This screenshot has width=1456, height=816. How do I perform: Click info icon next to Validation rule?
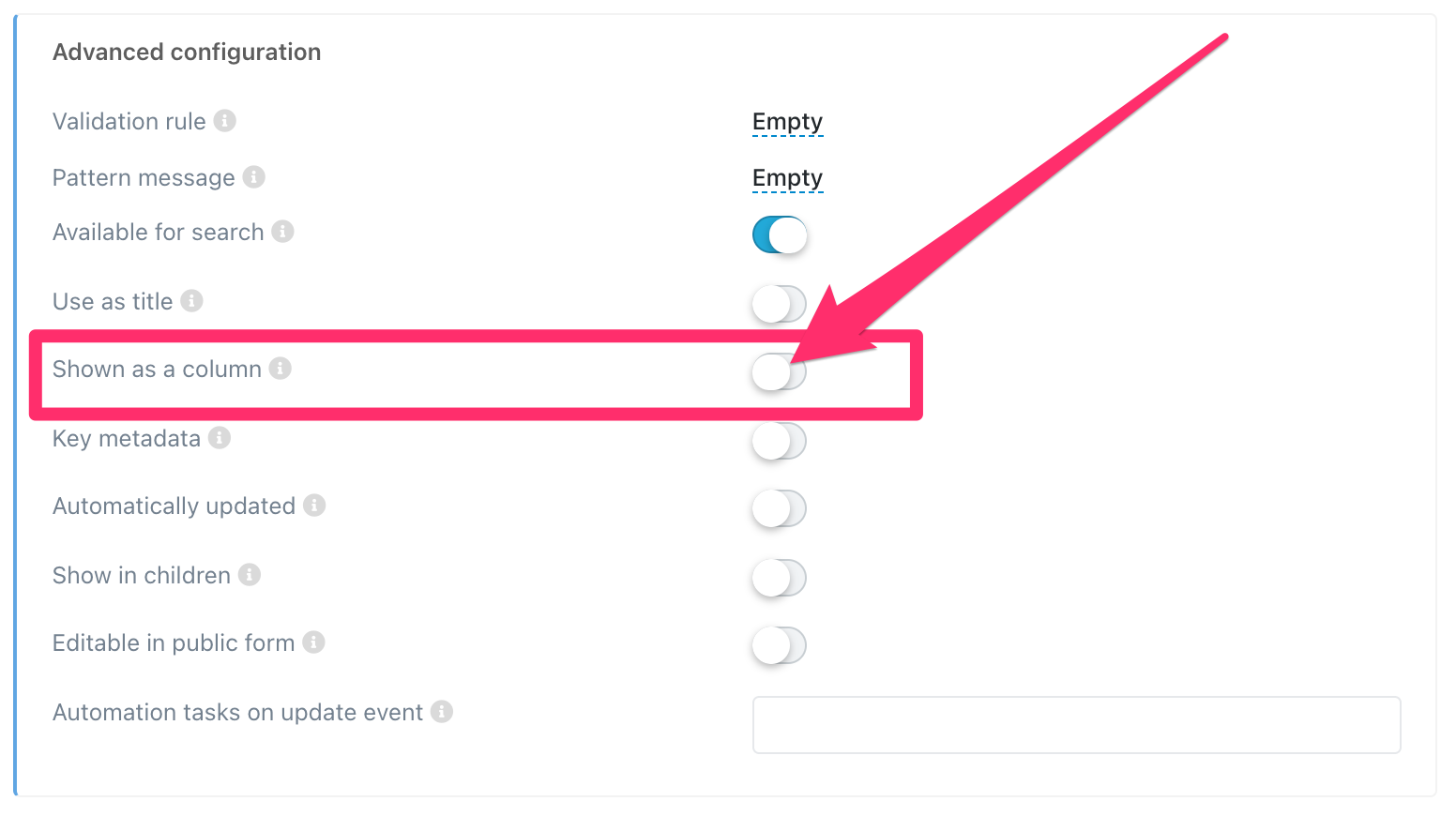225,121
